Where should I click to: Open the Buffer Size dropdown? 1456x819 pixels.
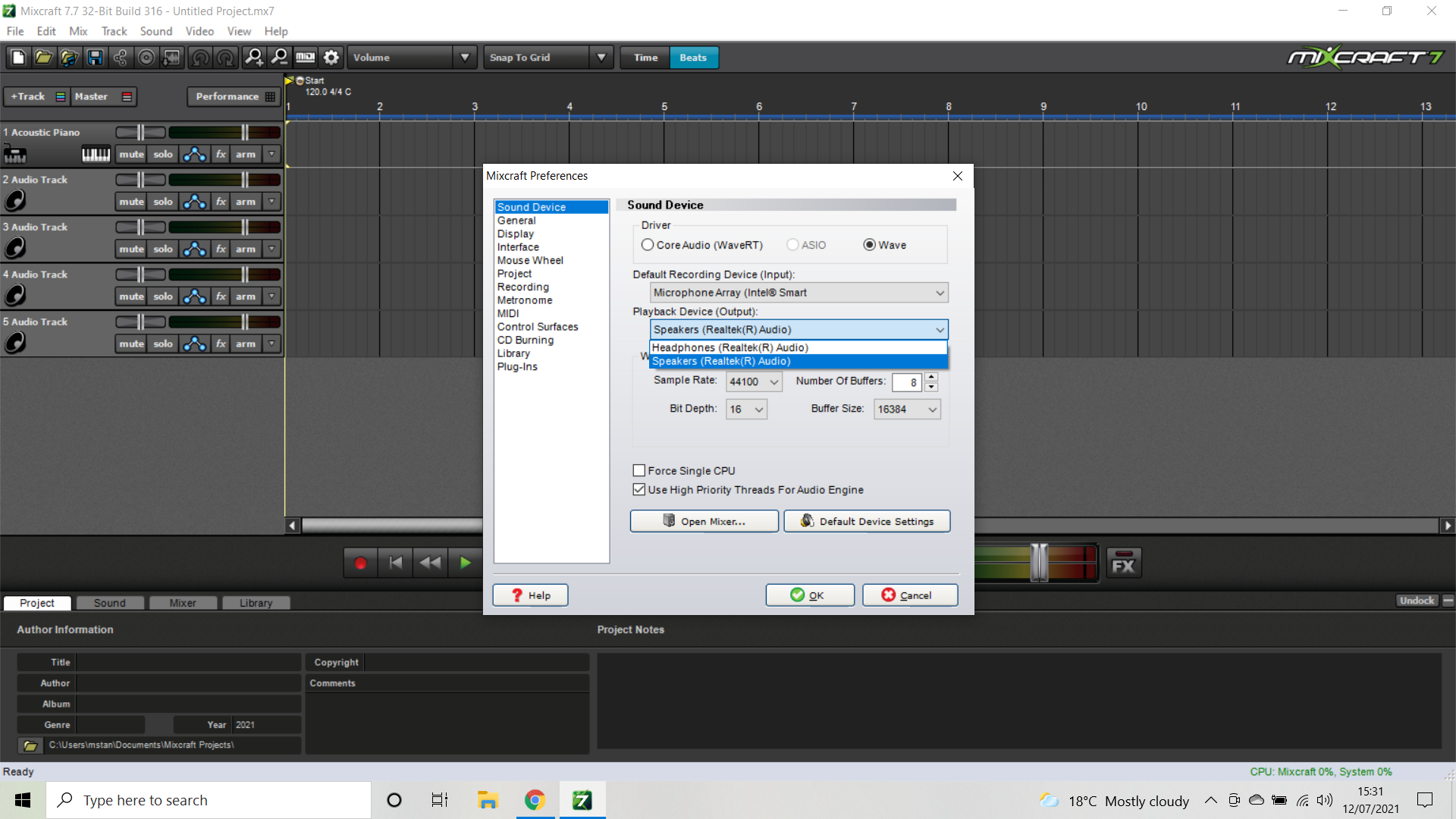coord(907,409)
